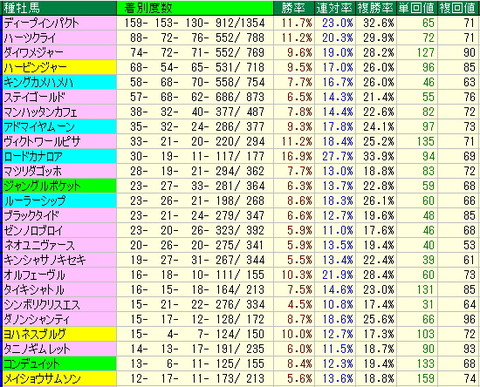Click the 複勝率 column header
The height and width of the screenshot is (387, 480).
point(376,8)
